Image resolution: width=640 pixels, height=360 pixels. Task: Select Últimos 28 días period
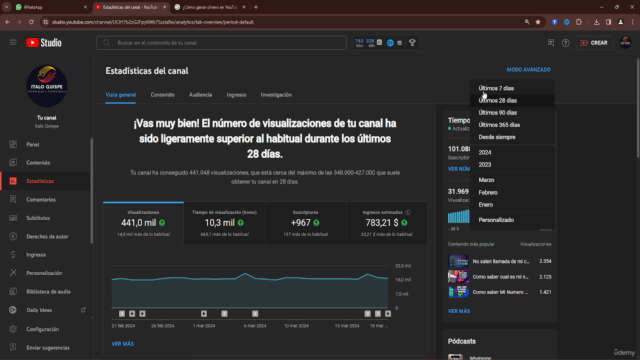[x=512, y=100]
